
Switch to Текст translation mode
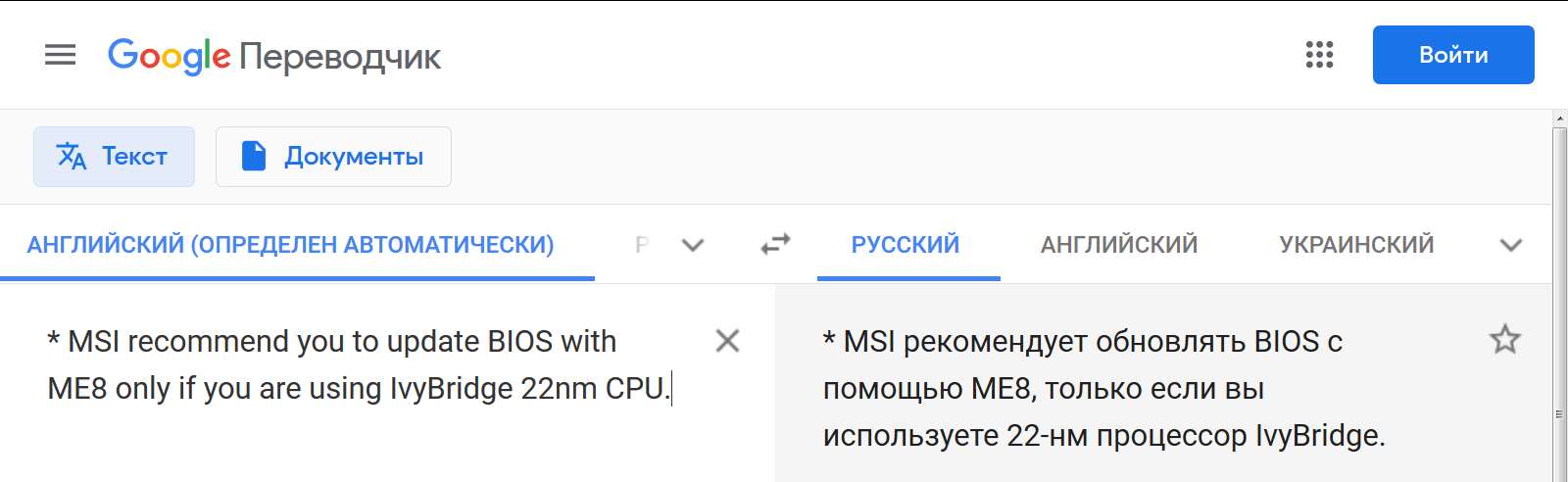pos(114,157)
